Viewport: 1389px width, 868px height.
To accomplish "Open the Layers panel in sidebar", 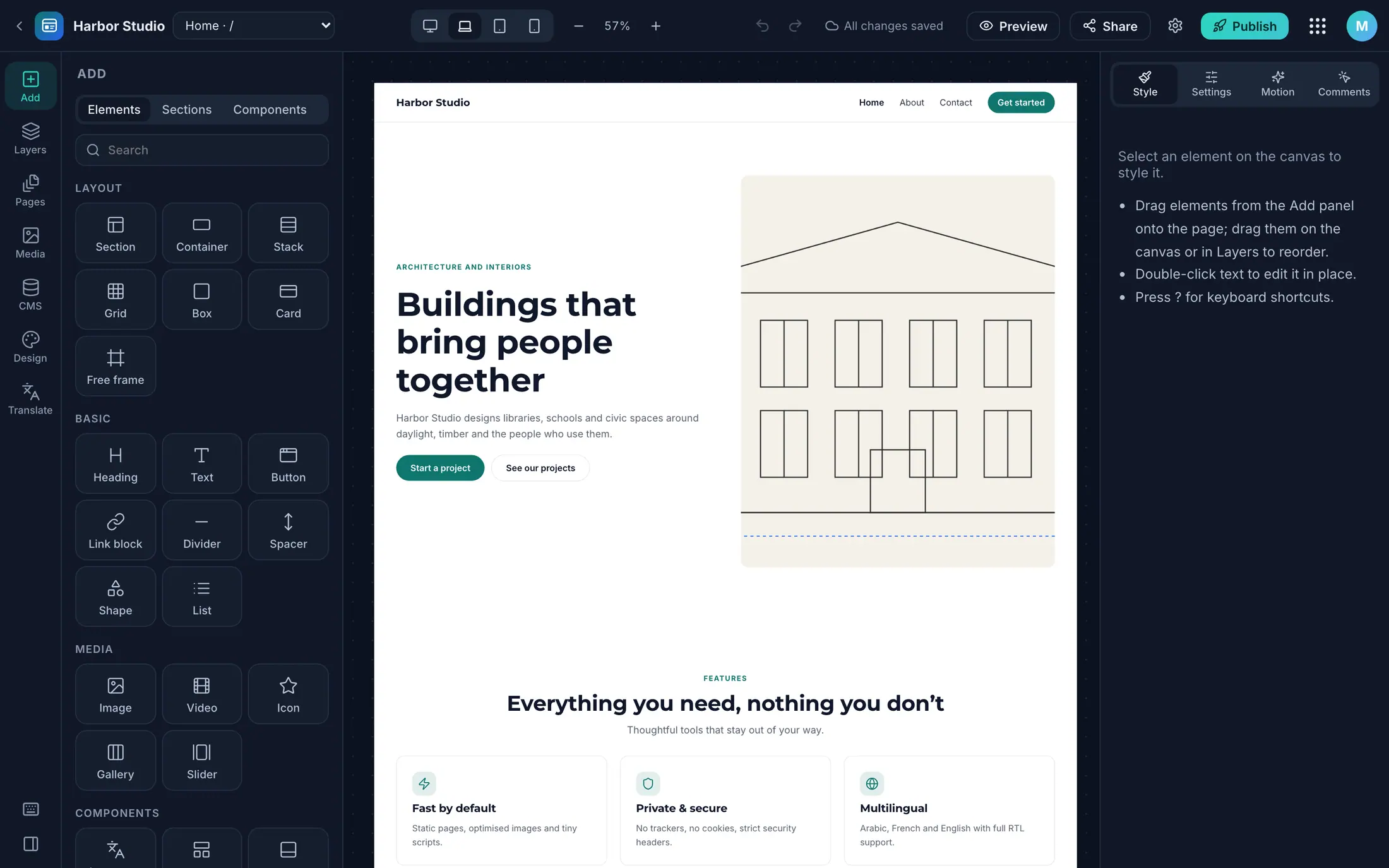I will [30, 138].
